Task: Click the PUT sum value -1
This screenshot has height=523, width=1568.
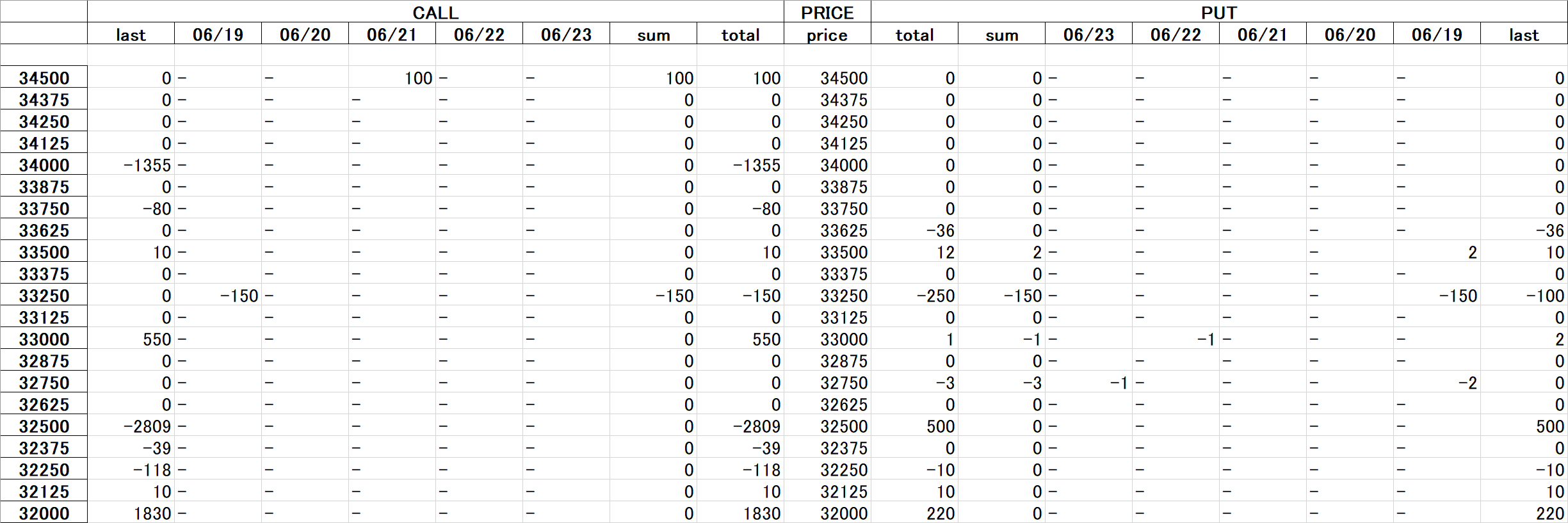Action: coord(1001,339)
